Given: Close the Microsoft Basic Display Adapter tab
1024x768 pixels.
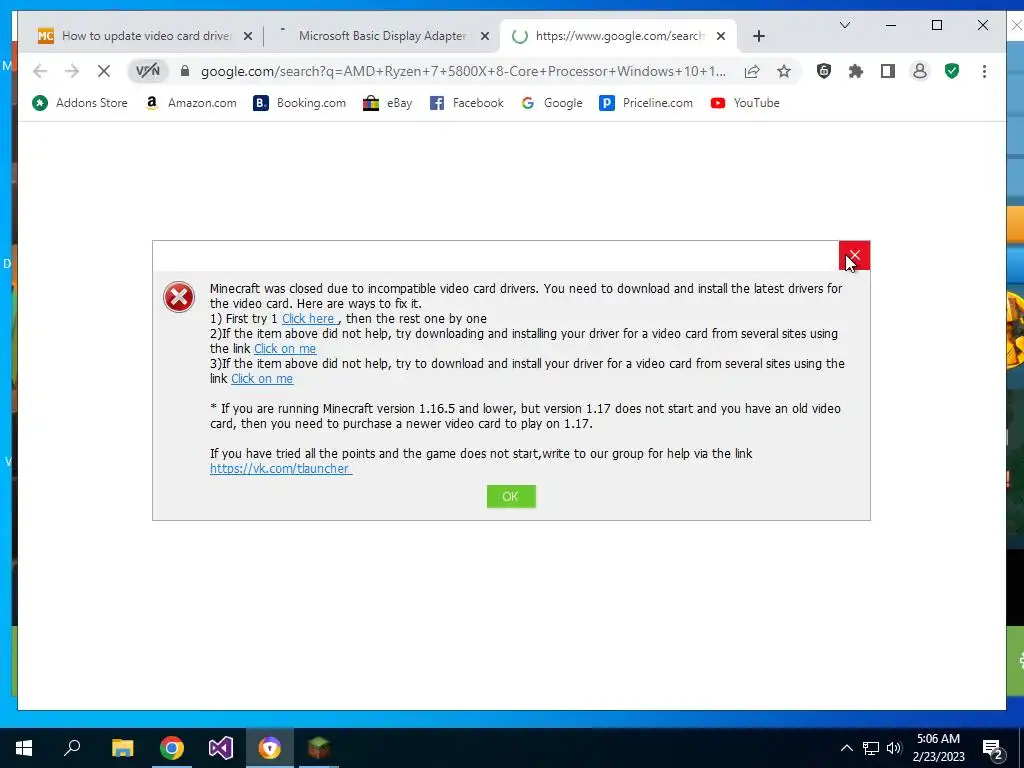Looking at the screenshot, I should tap(485, 37).
